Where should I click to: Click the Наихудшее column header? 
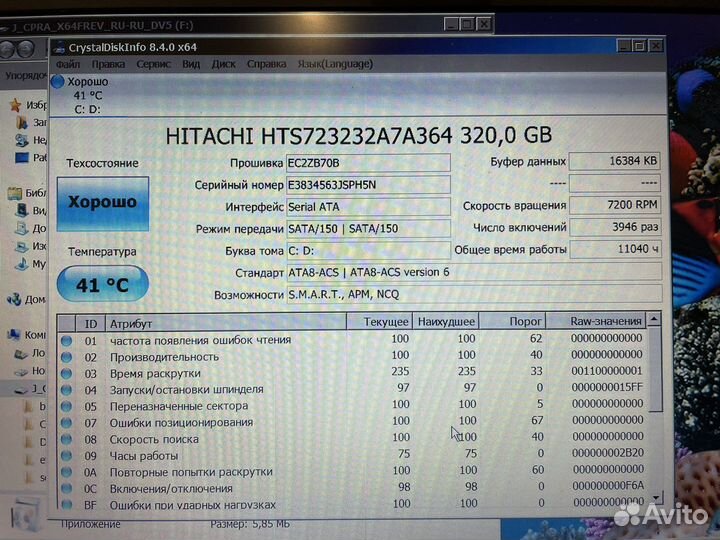pos(446,322)
